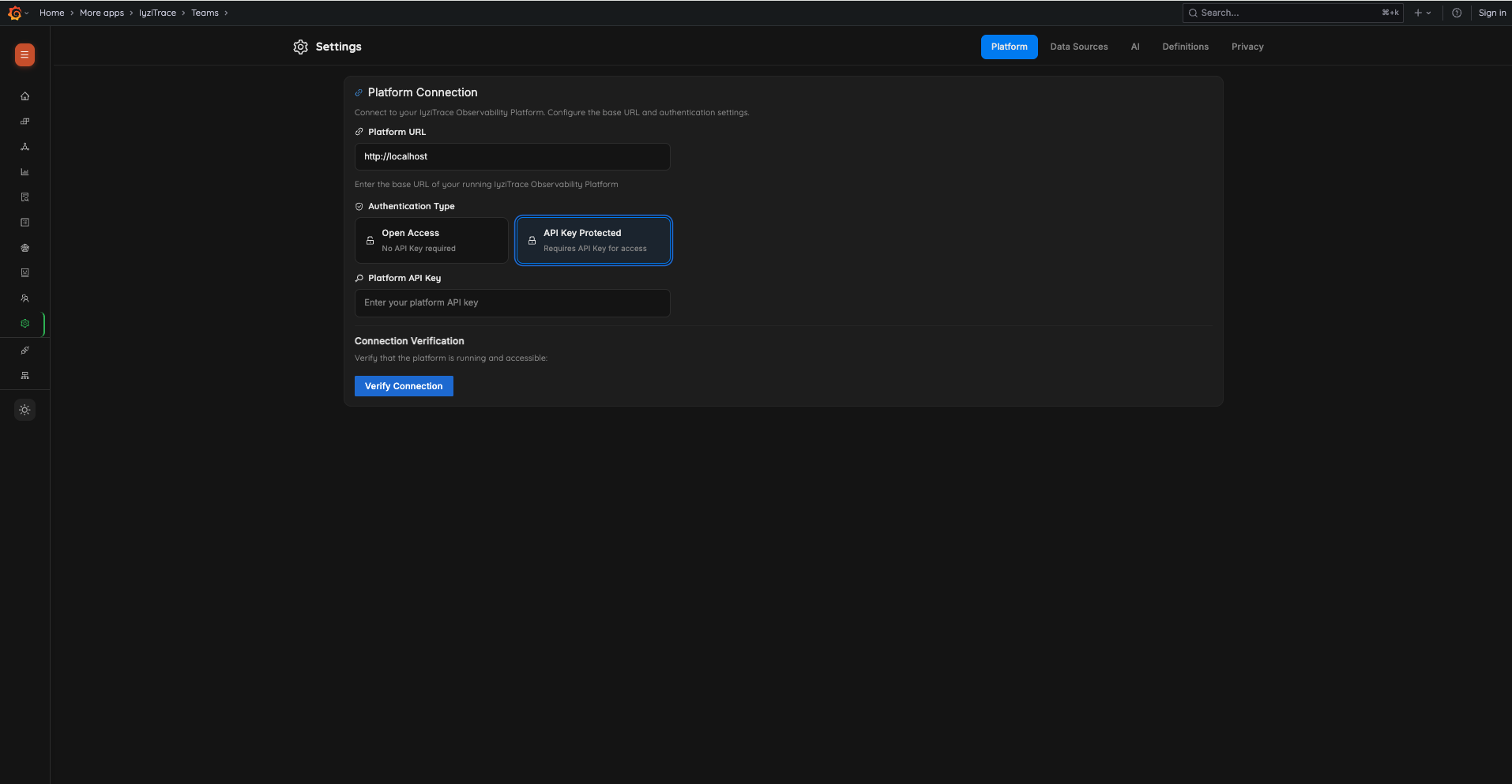This screenshot has width=1512, height=784.
Task: Open the dashboards icon in the sidebar
Action: coord(24,121)
